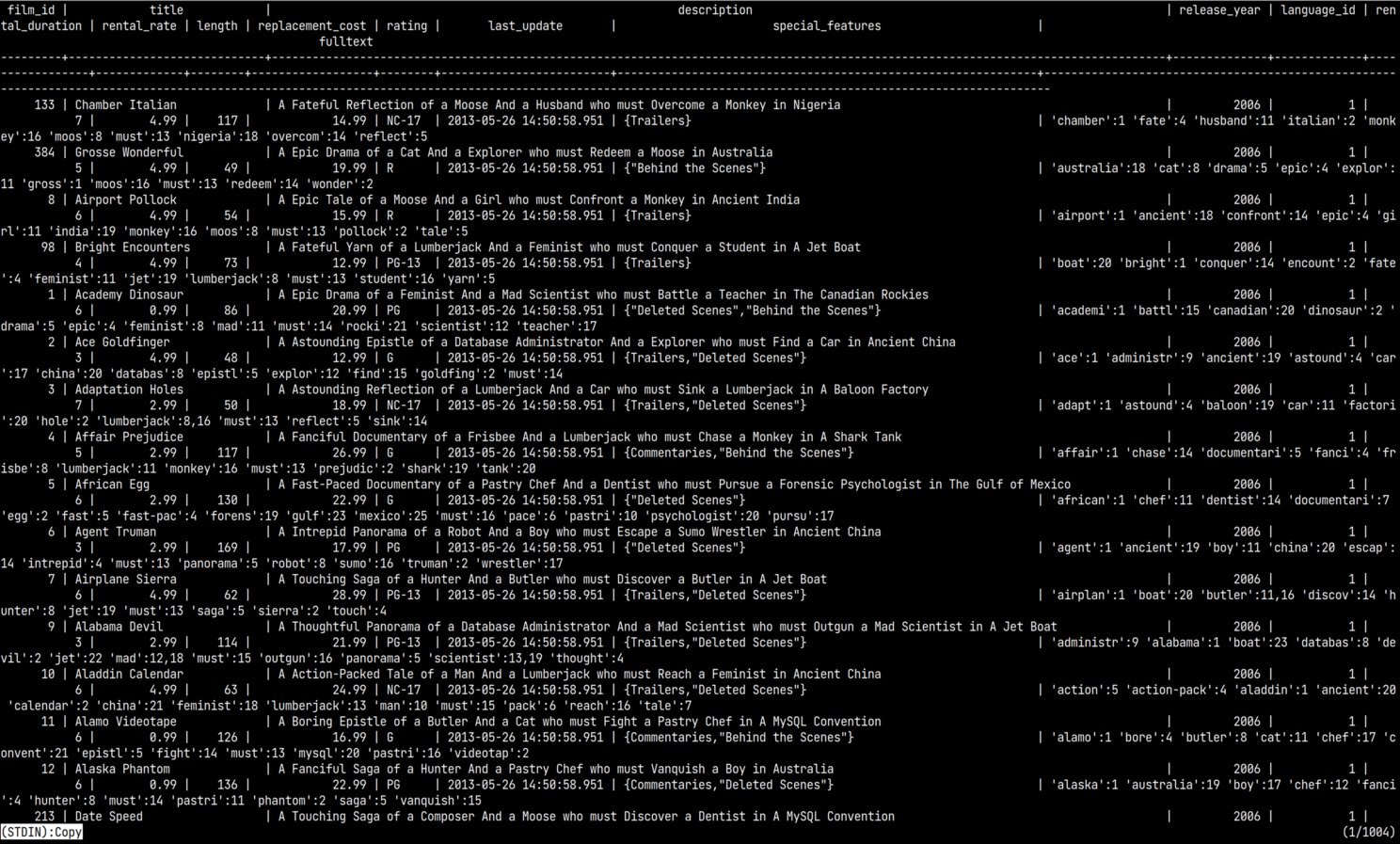Click the film_id column header
The height and width of the screenshot is (844, 1400).
(31, 10)
